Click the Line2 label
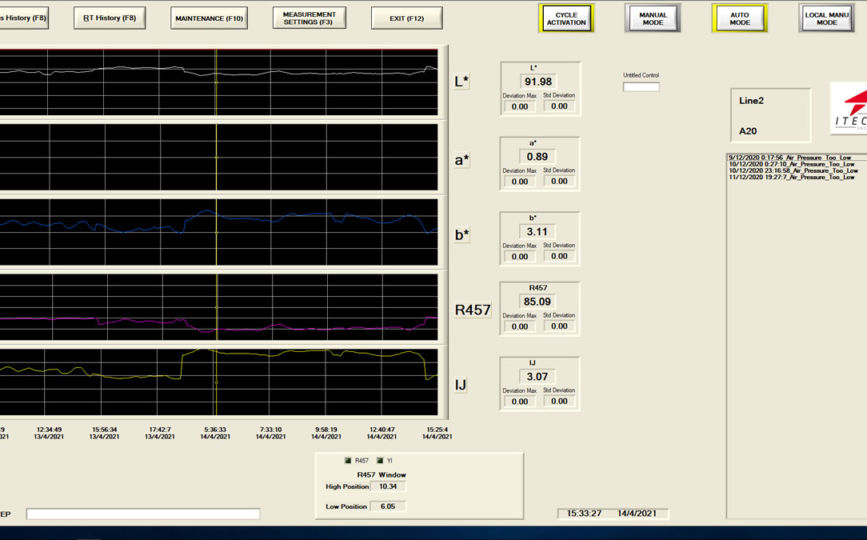Image resolution: width=867 pixels, height=540 pixels. pos(751,101)
